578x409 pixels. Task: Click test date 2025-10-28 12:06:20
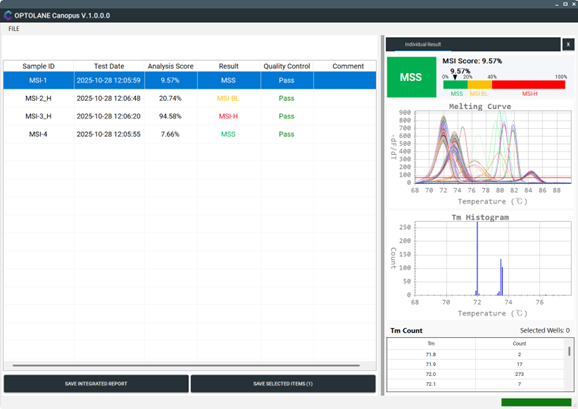(x=108, y=116)
